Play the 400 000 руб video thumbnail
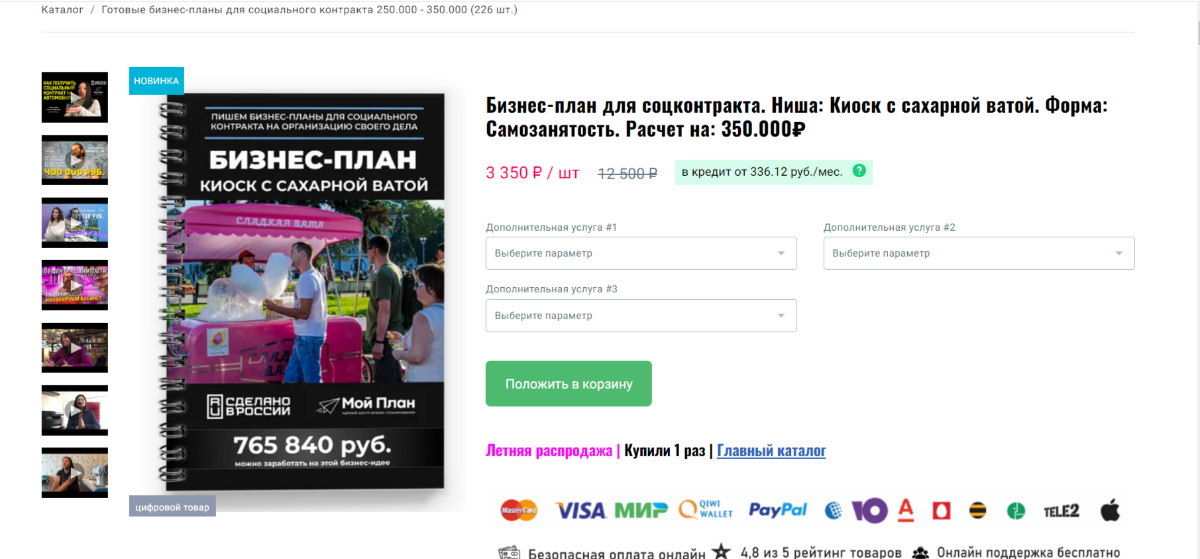 (x=74, y=160)
